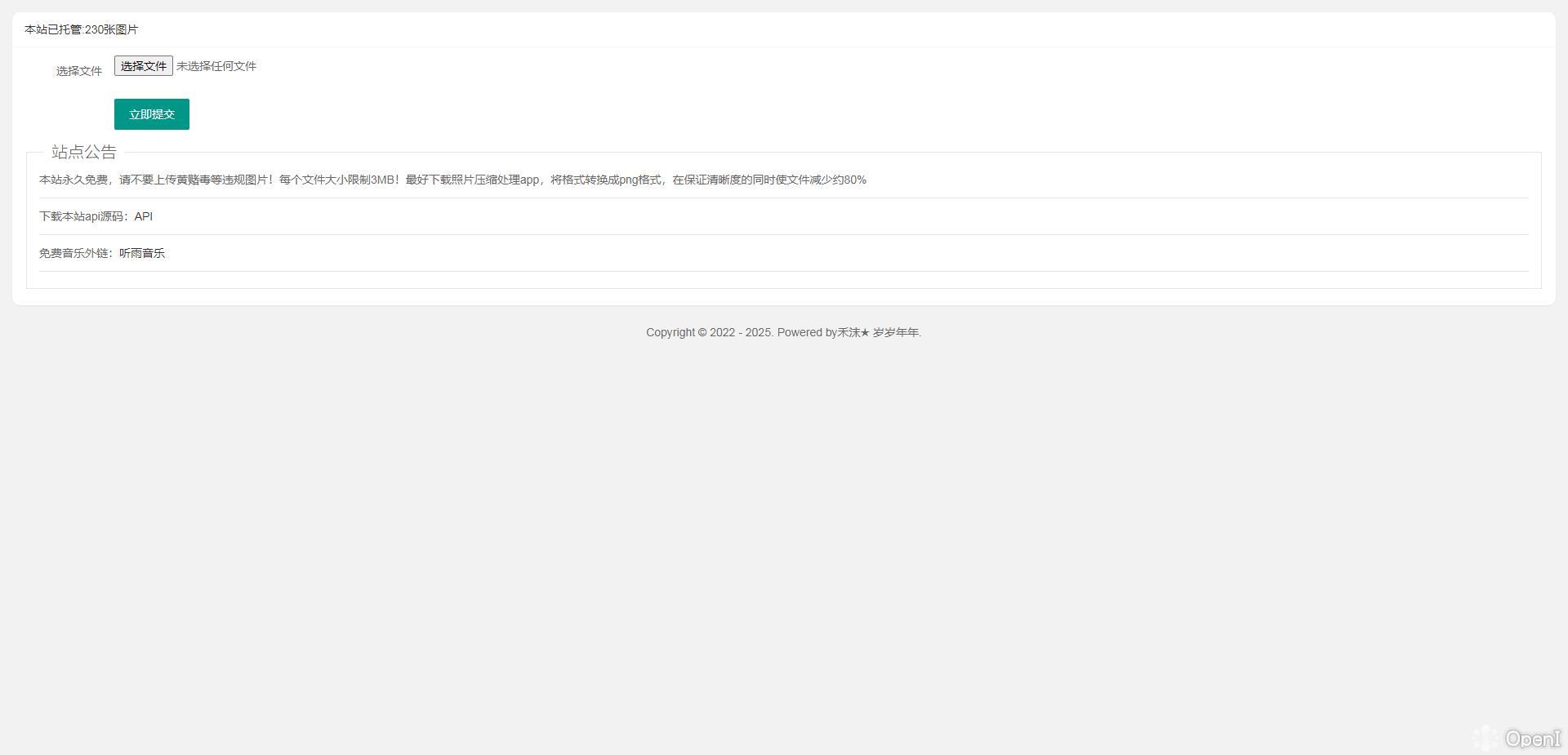Click the 选择文件 field label on left
This screenshot has width=1568, height=755.
(79, 71)
